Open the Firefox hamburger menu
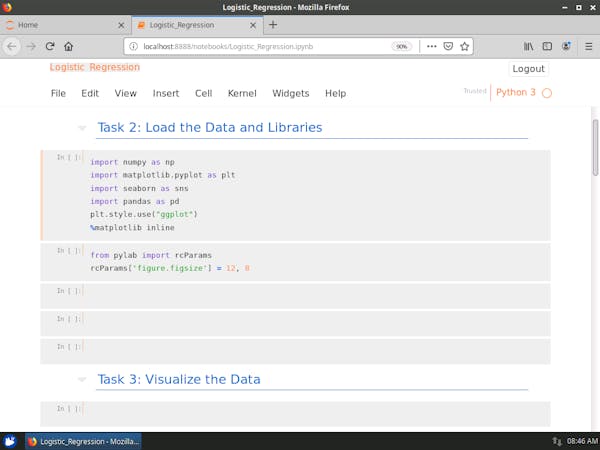 [x=589, y=46]
